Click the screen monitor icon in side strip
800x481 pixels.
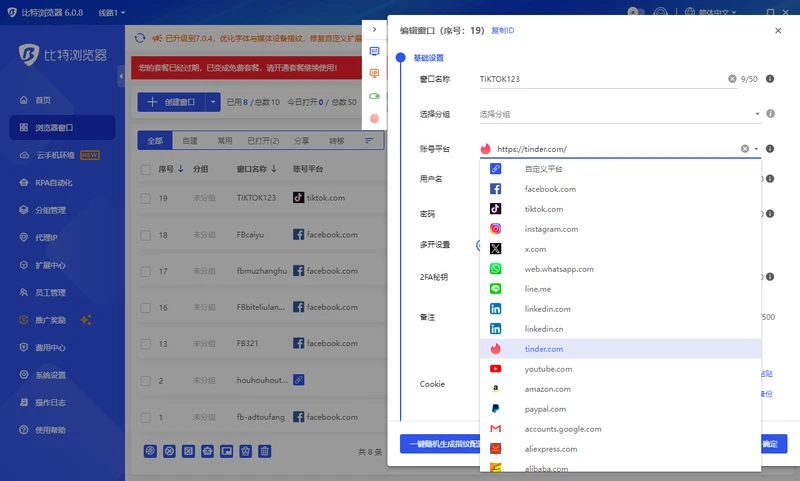coord(374,51)
